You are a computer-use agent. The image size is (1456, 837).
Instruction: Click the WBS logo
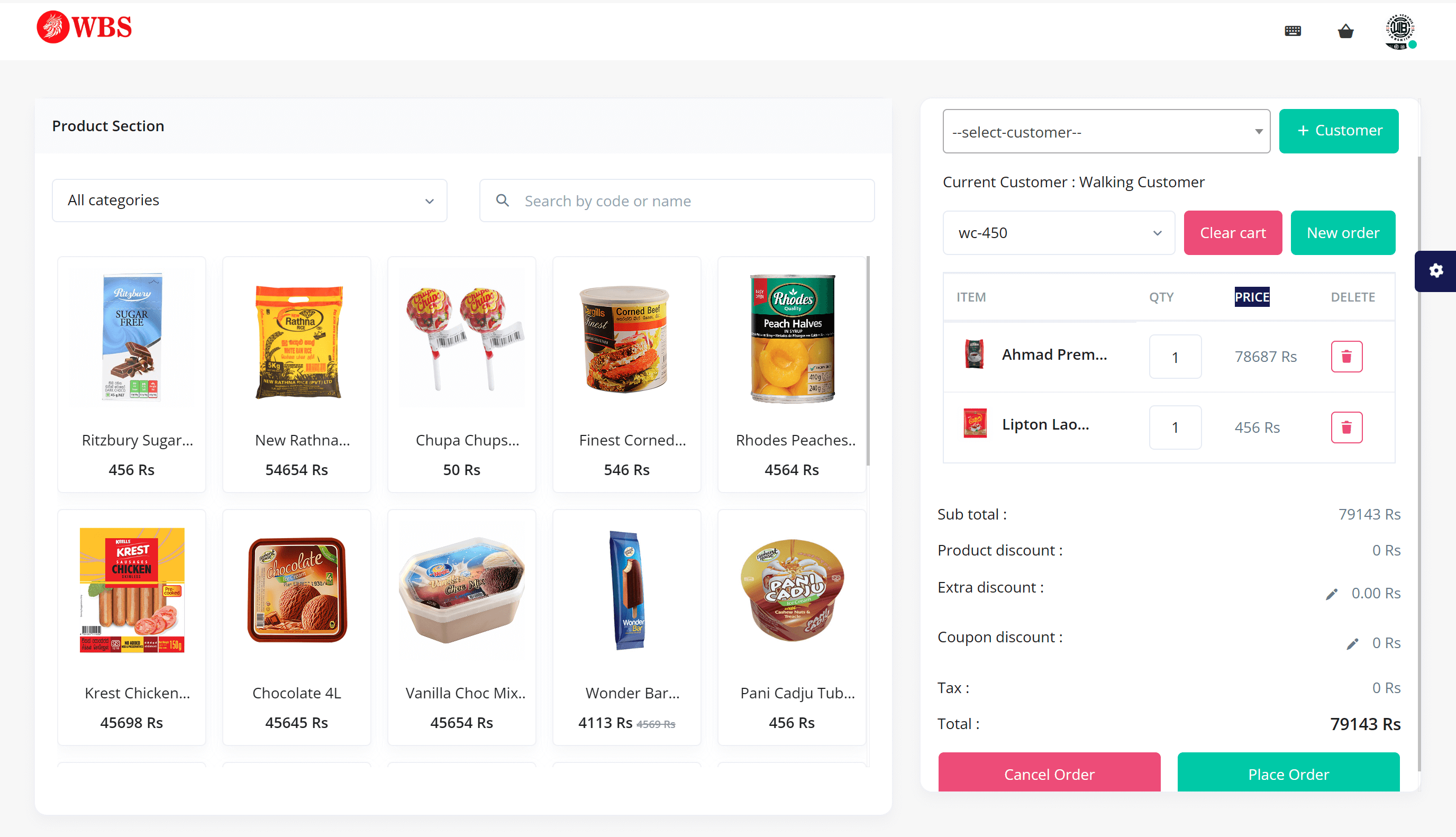tap(85, 27)
